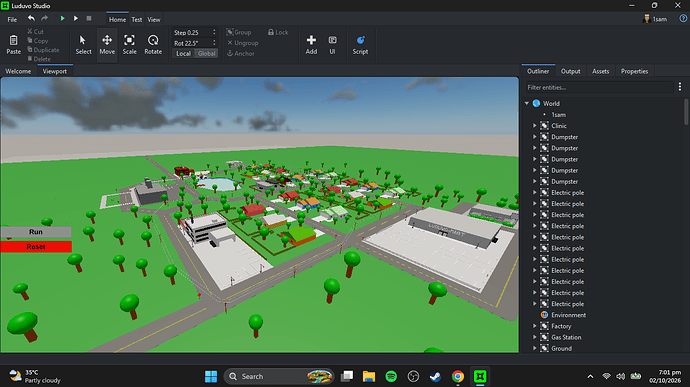Viewport: 690px width, 387px height.
Task: Open Spotify from the taskbar
Action: (391, 376)
